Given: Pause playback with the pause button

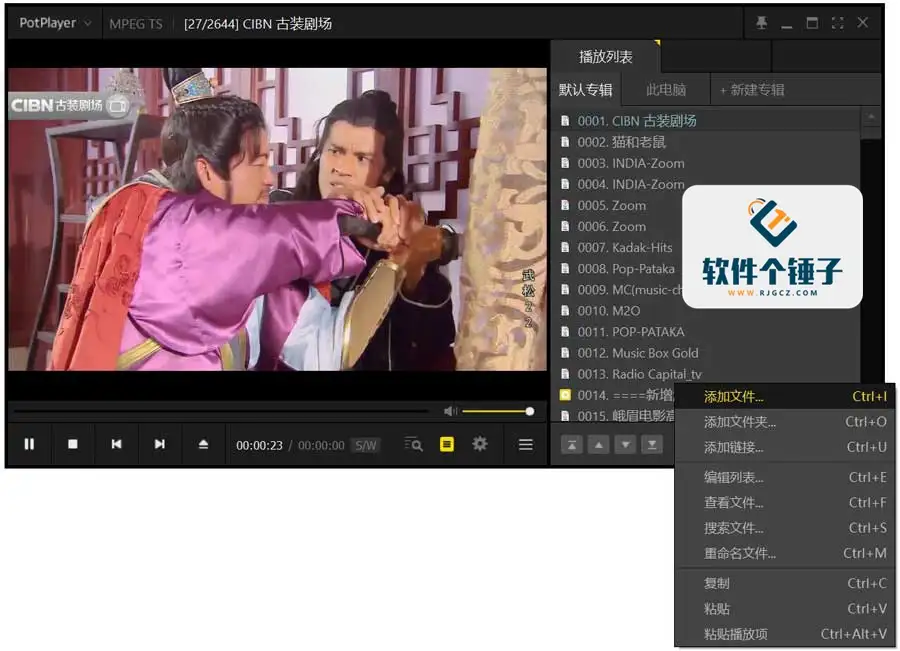Looking at the screenshot, I should pyautogui.click(x=29, y=444).
